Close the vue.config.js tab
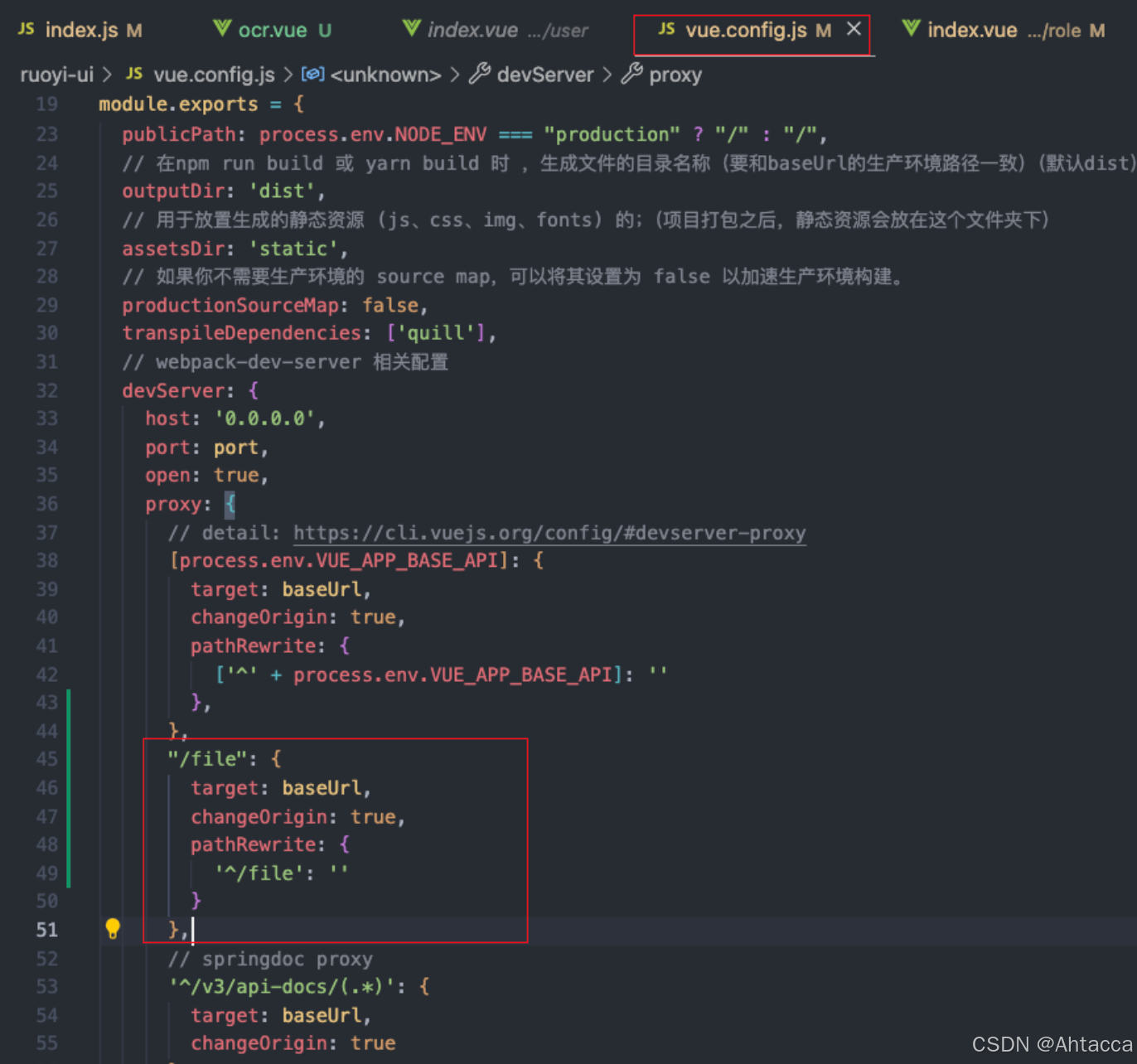Image resolution: width=1137 pixels, height=1064 pixels. pos(854,29)
